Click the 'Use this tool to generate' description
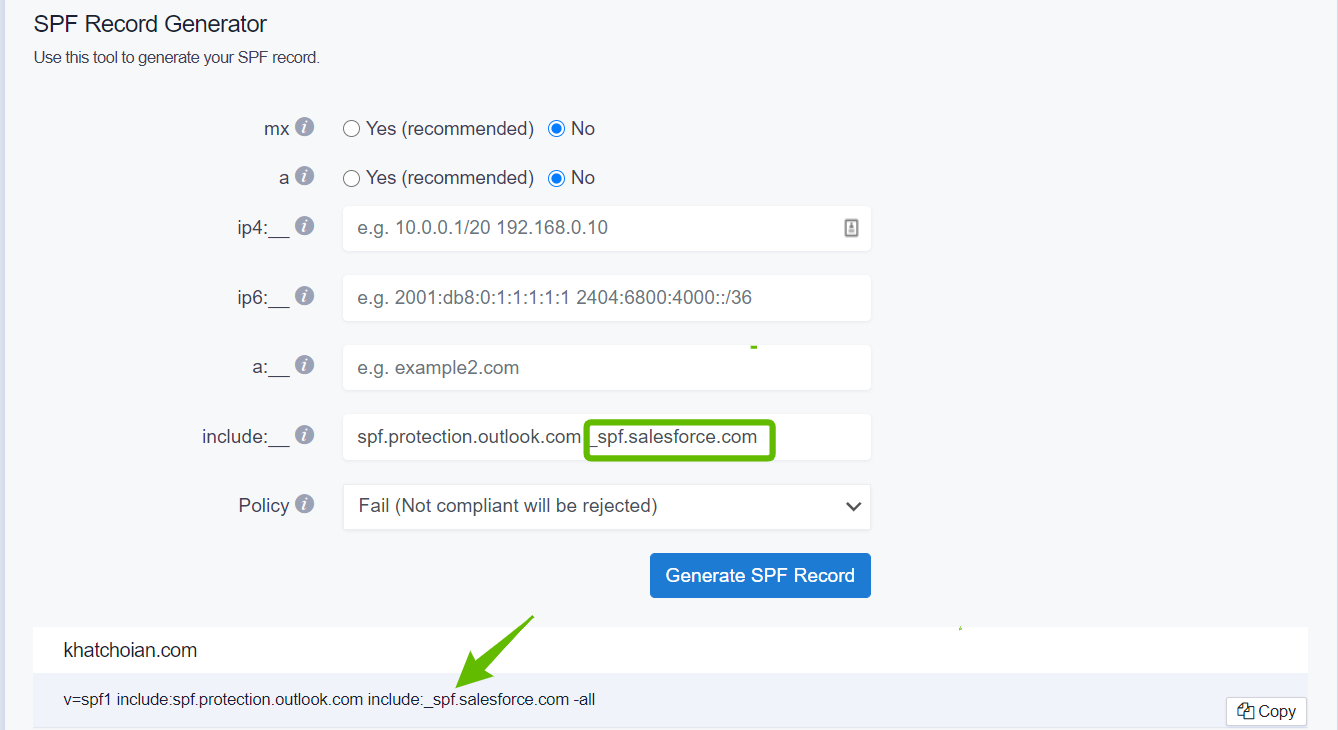The image size is (1338, 730). [x=177, y=57]
